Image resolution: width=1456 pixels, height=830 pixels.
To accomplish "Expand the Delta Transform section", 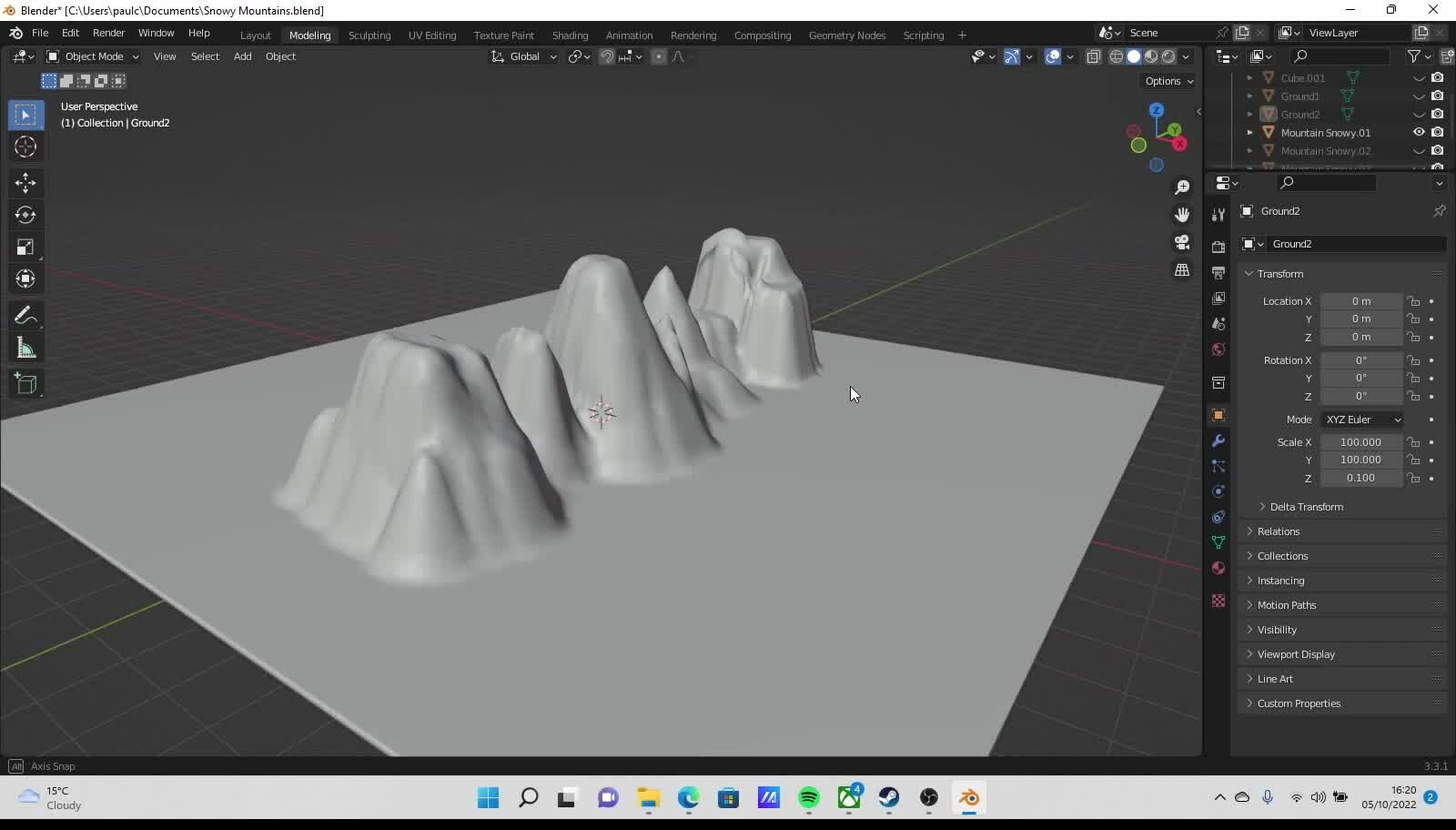I will tap(1306, 507).
